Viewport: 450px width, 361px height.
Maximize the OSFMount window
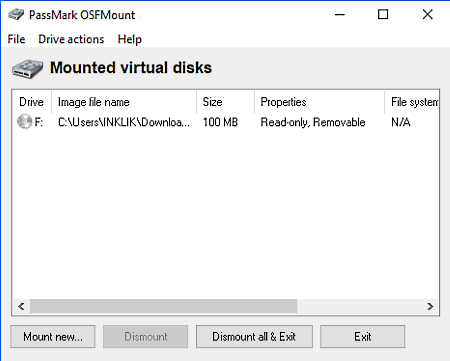383,15
